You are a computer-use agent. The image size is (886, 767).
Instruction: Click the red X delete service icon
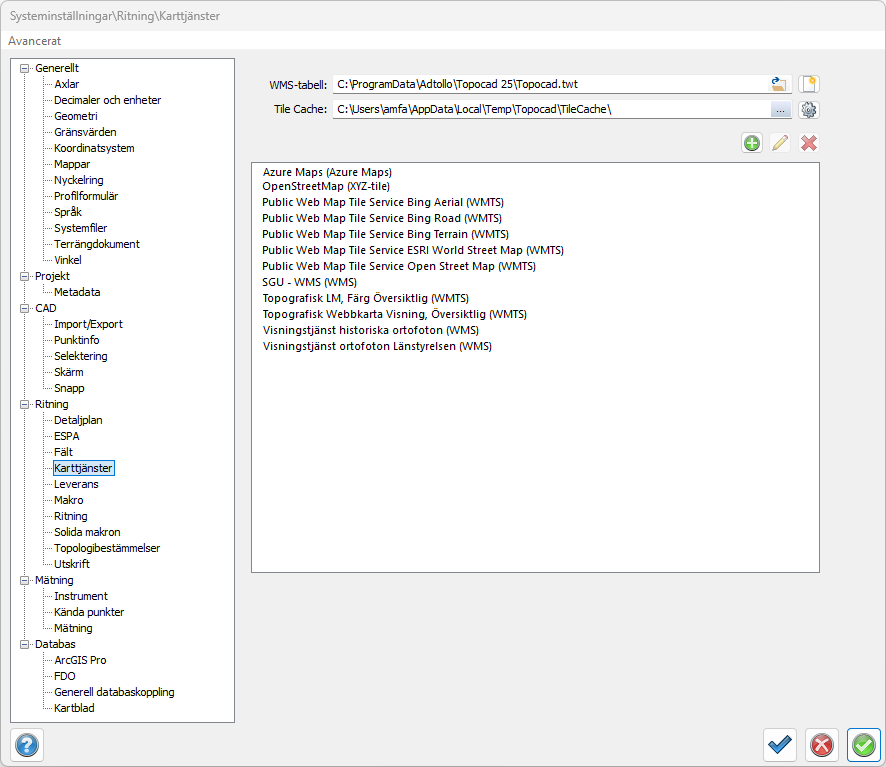click(809, 143)
